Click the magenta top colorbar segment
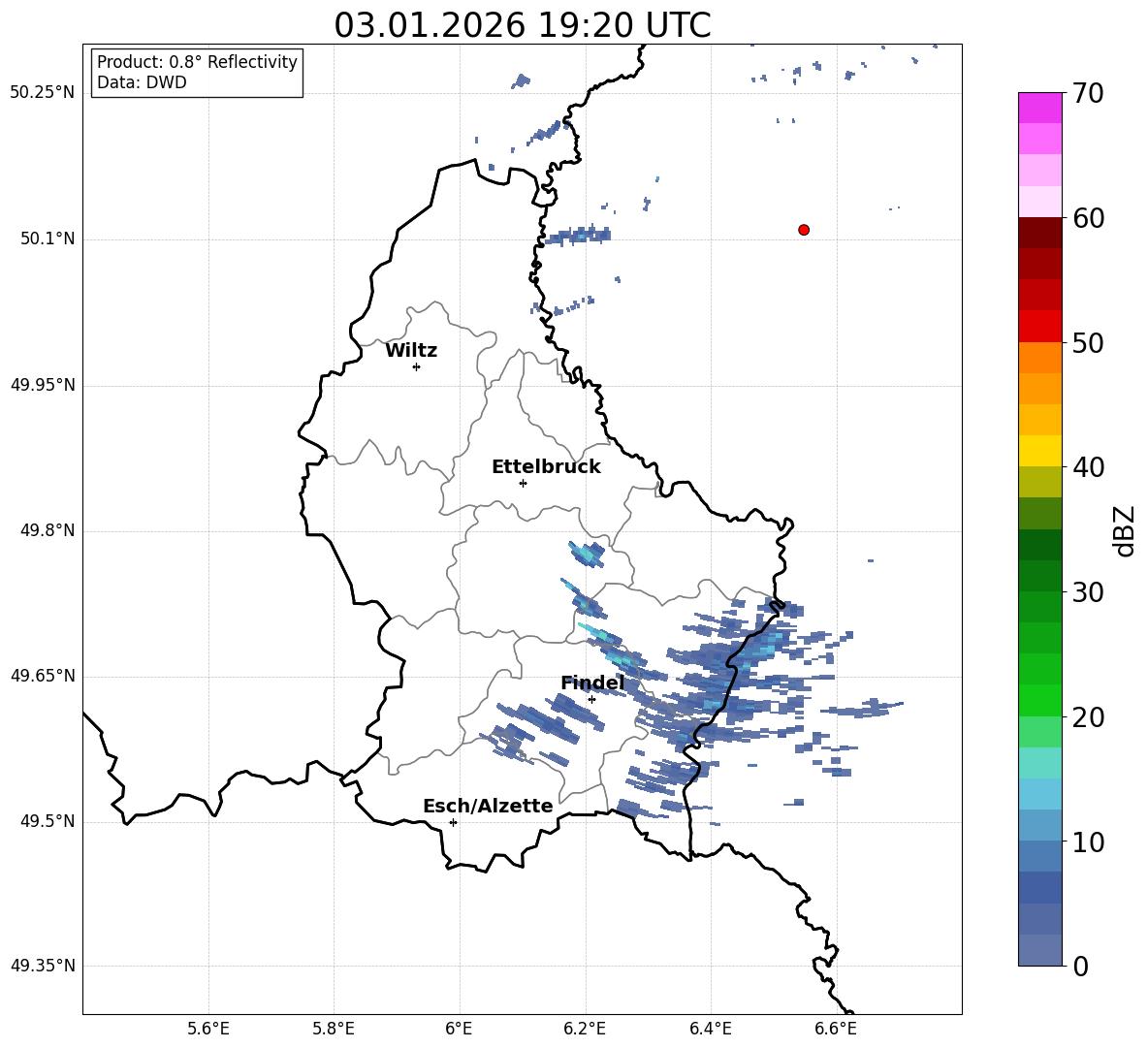The height and width of the screenshot is (1048, 1148). (1040, 108)
